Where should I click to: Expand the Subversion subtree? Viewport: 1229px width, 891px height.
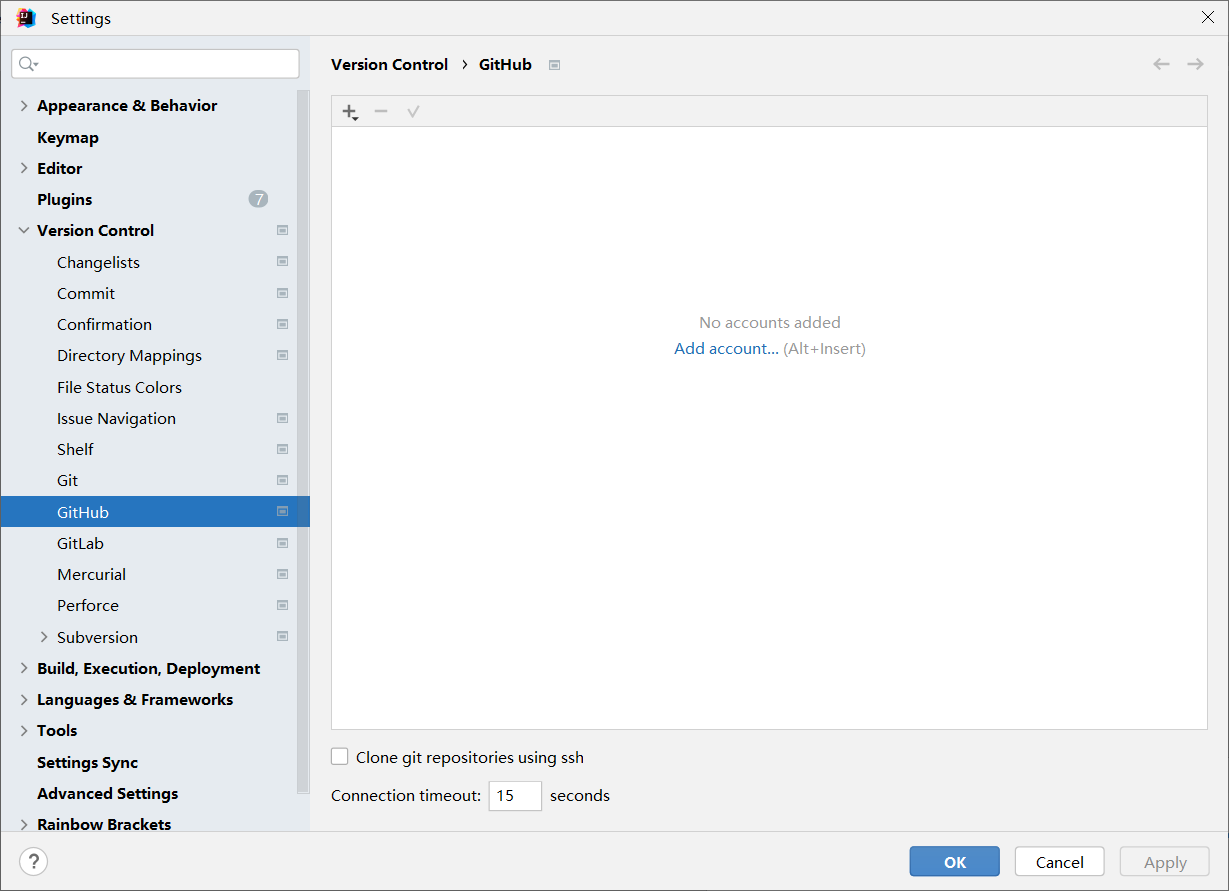coord(44,637)
